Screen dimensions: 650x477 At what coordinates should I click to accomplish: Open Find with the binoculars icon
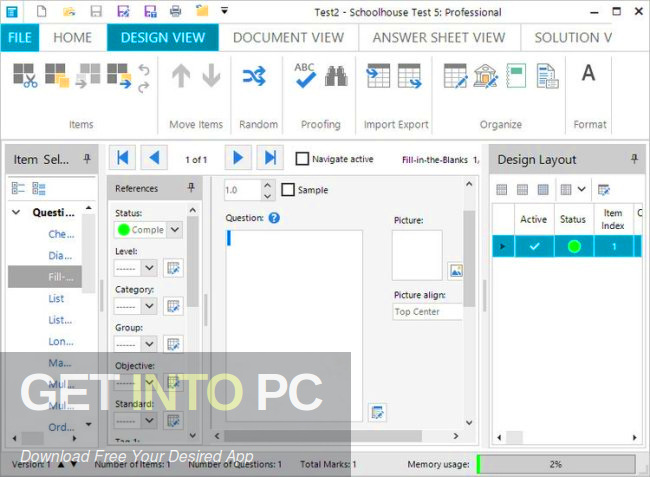pos(336,76)
